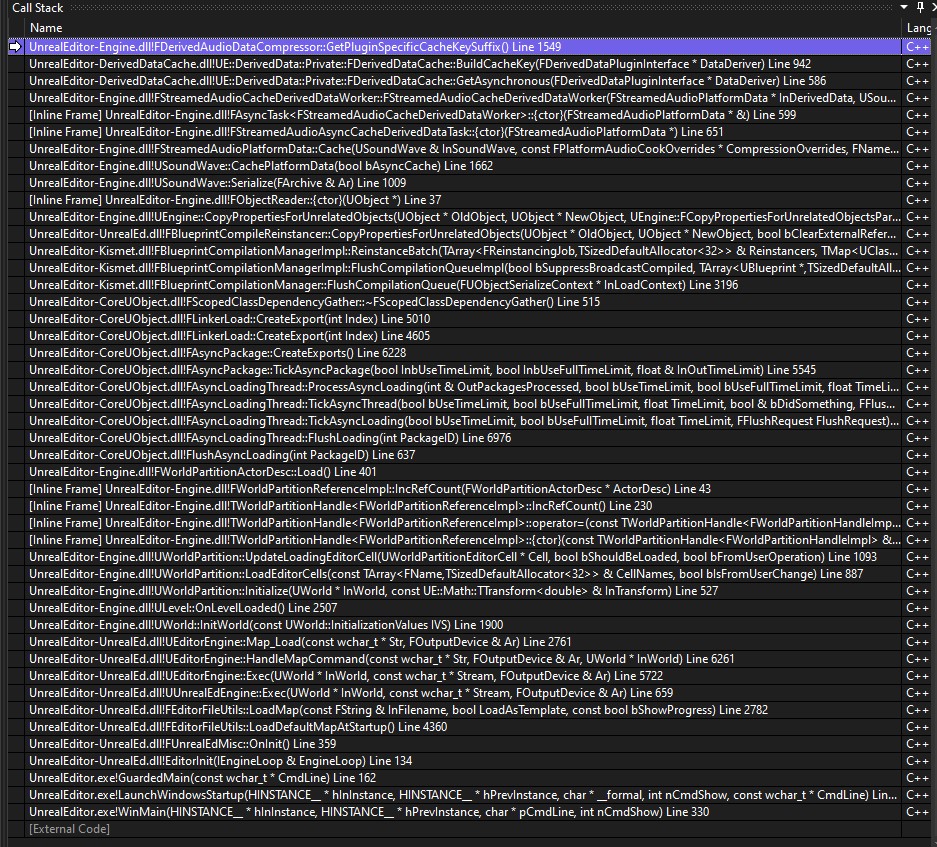Select the FLinkerLoad::CreateExport Line 4605 frame
The width and height of the screenshot is (937, 847).
(x=463, y=336)
